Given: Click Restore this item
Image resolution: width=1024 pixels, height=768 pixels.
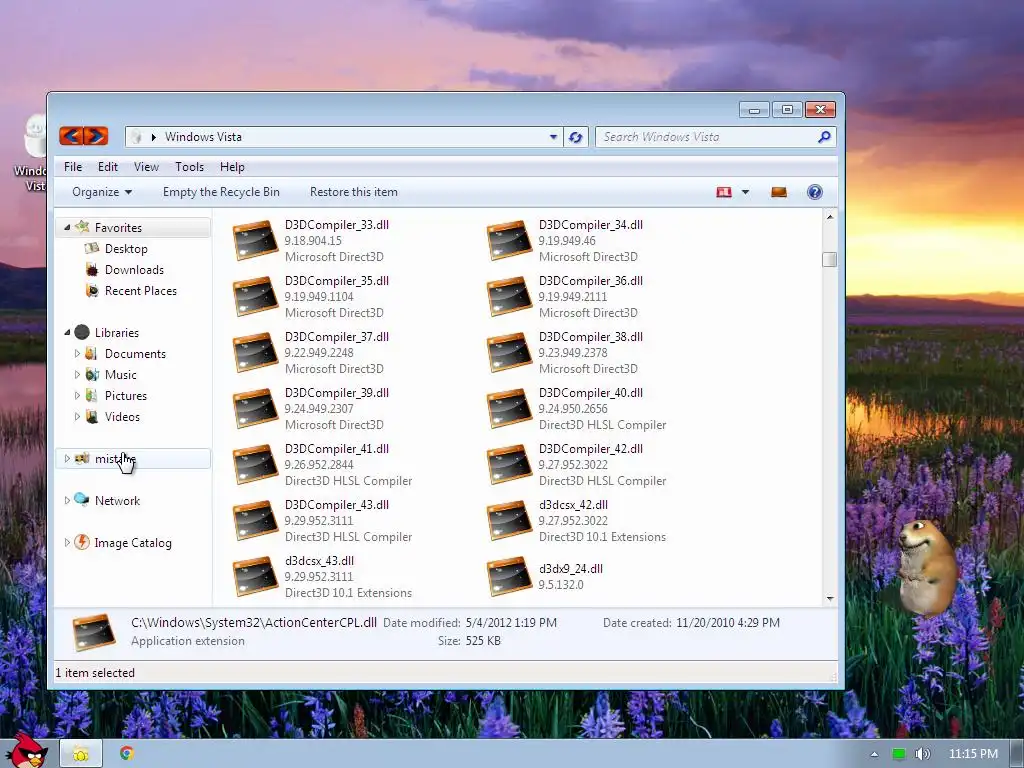Looking at the screenshot, I should click(x=353, y=192).
